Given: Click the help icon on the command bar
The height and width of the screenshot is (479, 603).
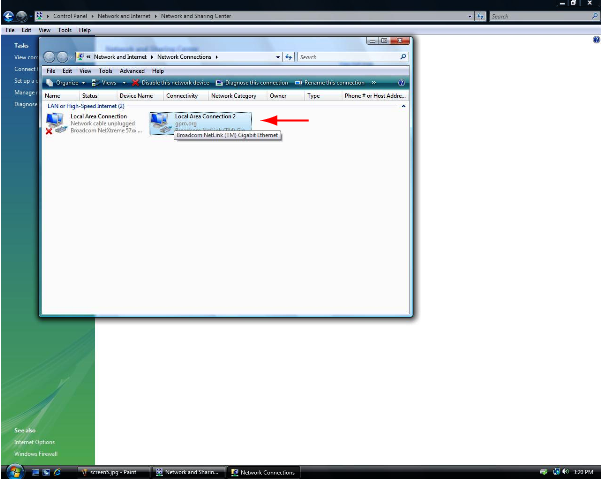Looking at the screenshot, I should coord(403,83).
